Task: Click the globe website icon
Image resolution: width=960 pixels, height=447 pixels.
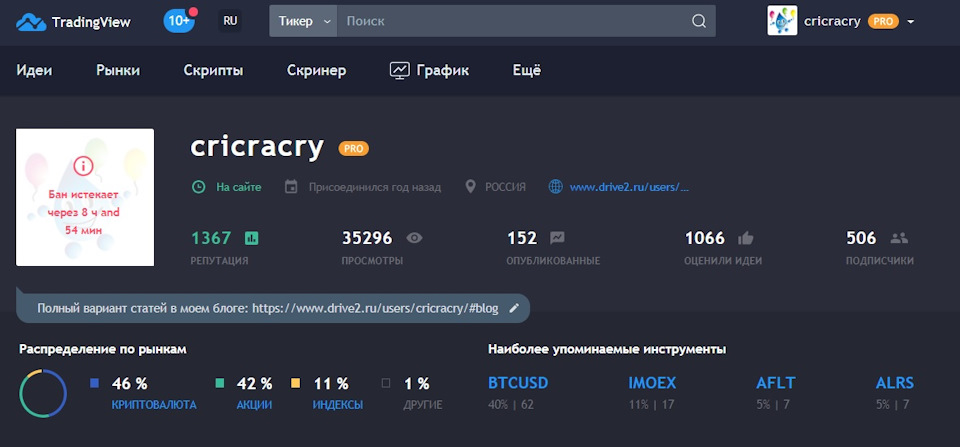Action: tap(555, 187)
